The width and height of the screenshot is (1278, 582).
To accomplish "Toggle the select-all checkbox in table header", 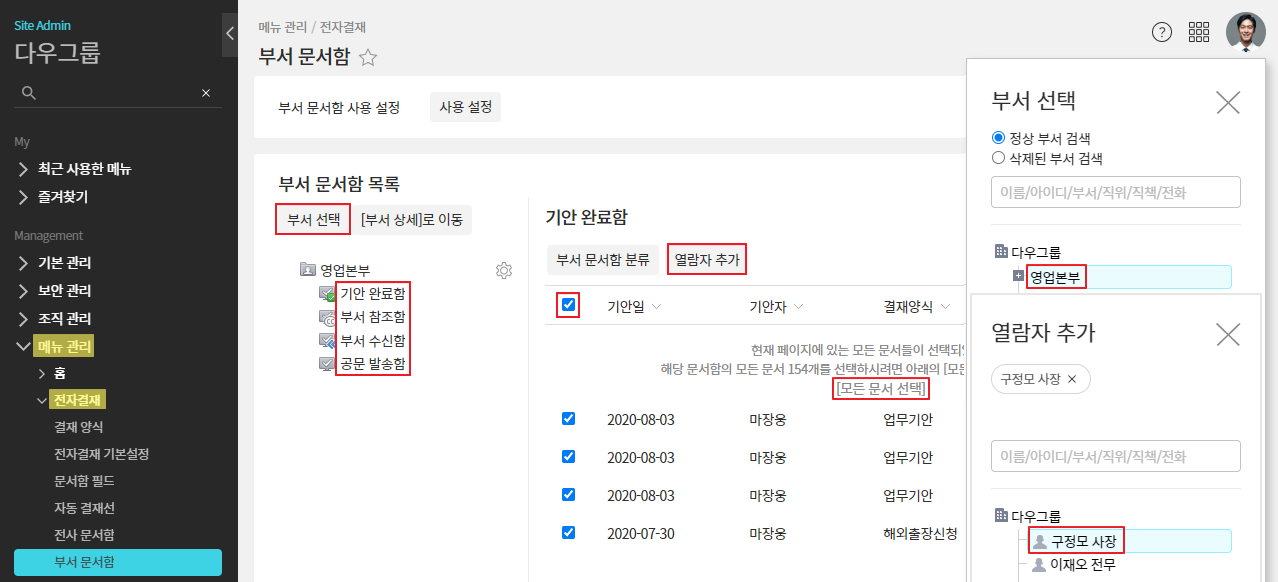I will tap(568, 305).
